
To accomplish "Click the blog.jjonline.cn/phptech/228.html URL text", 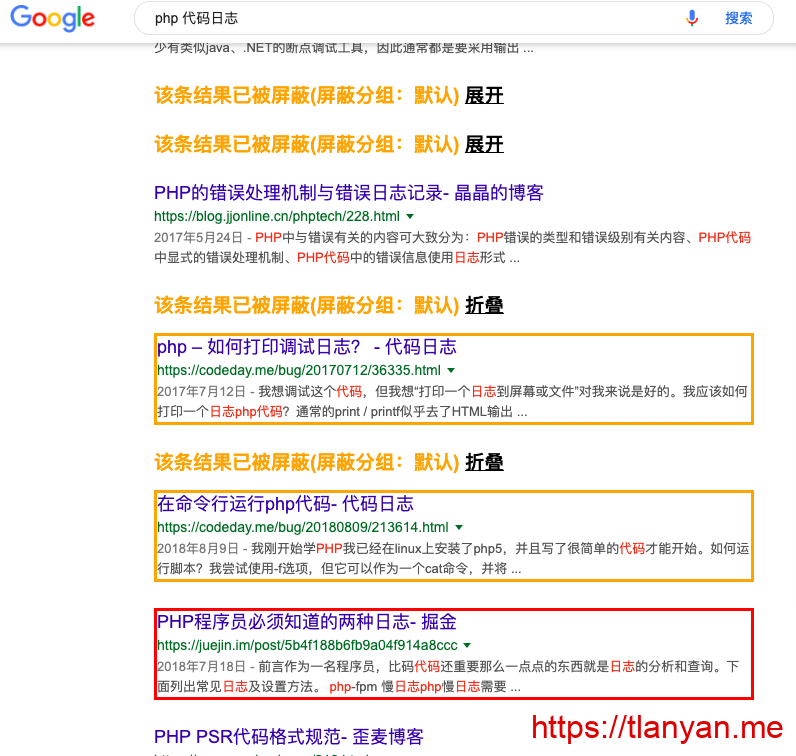I will [276, 216].
